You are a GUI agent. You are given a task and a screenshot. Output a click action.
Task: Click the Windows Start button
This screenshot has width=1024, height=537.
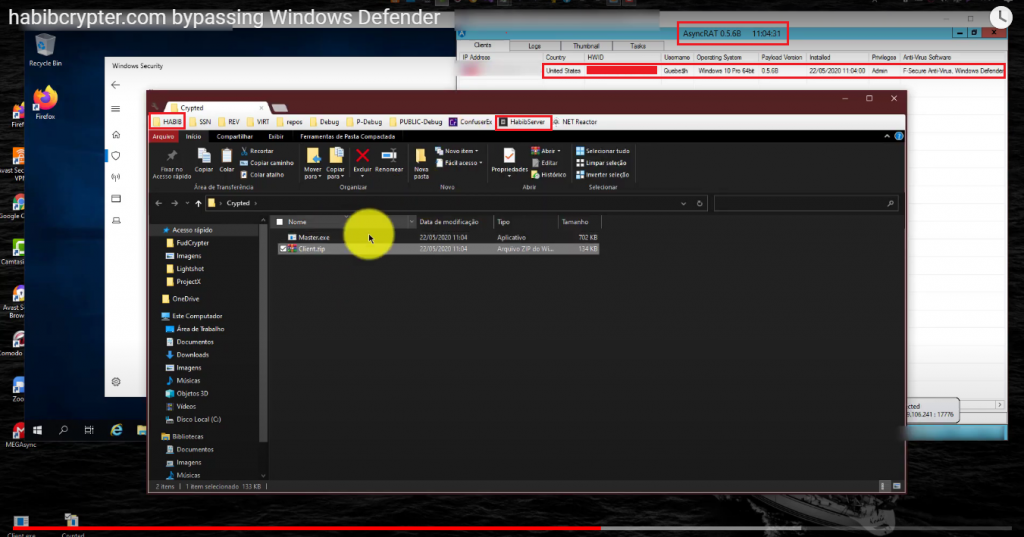[x=37, y=430]
